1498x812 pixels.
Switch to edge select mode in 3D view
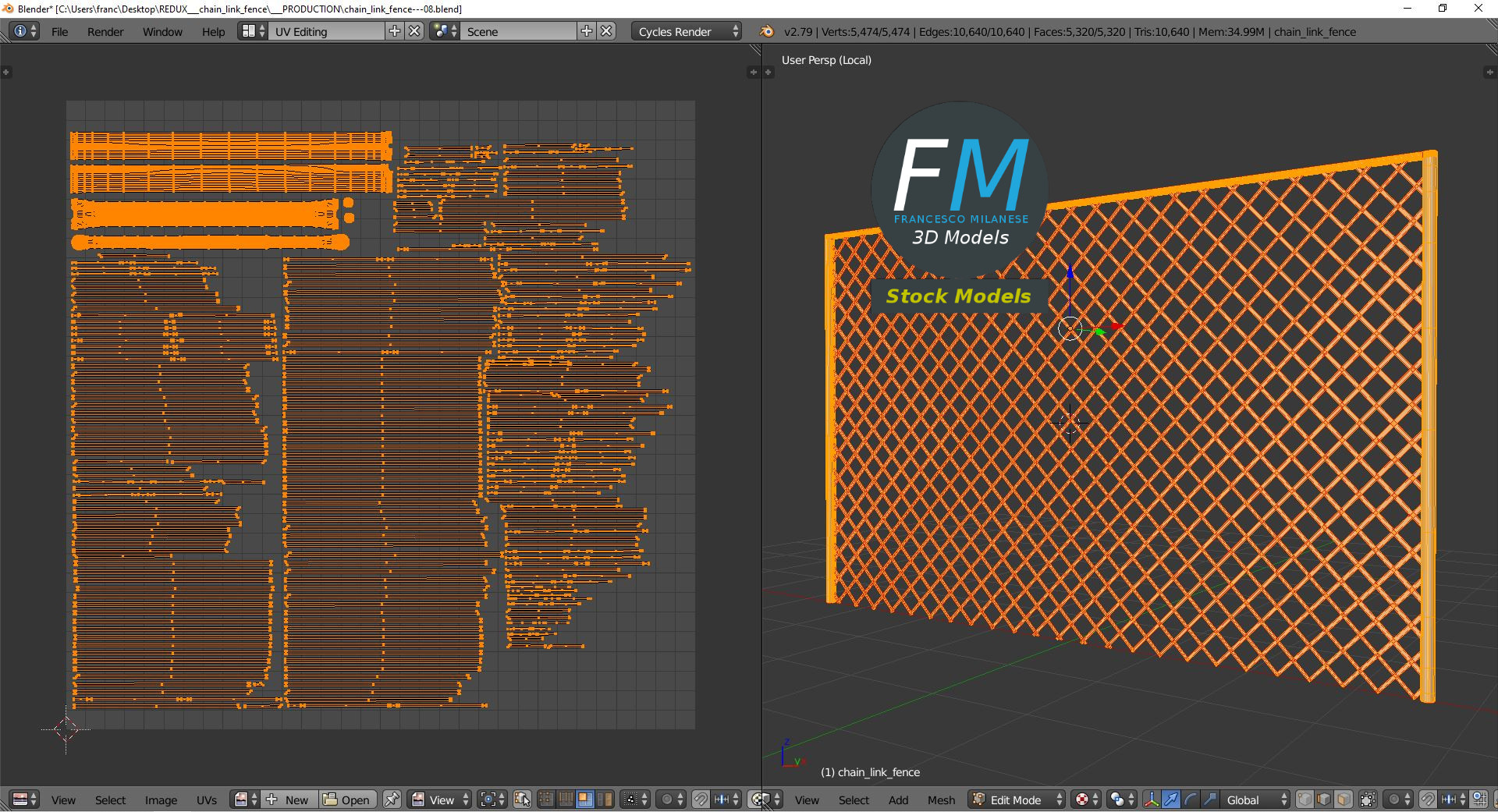[x=1324, y=800]
